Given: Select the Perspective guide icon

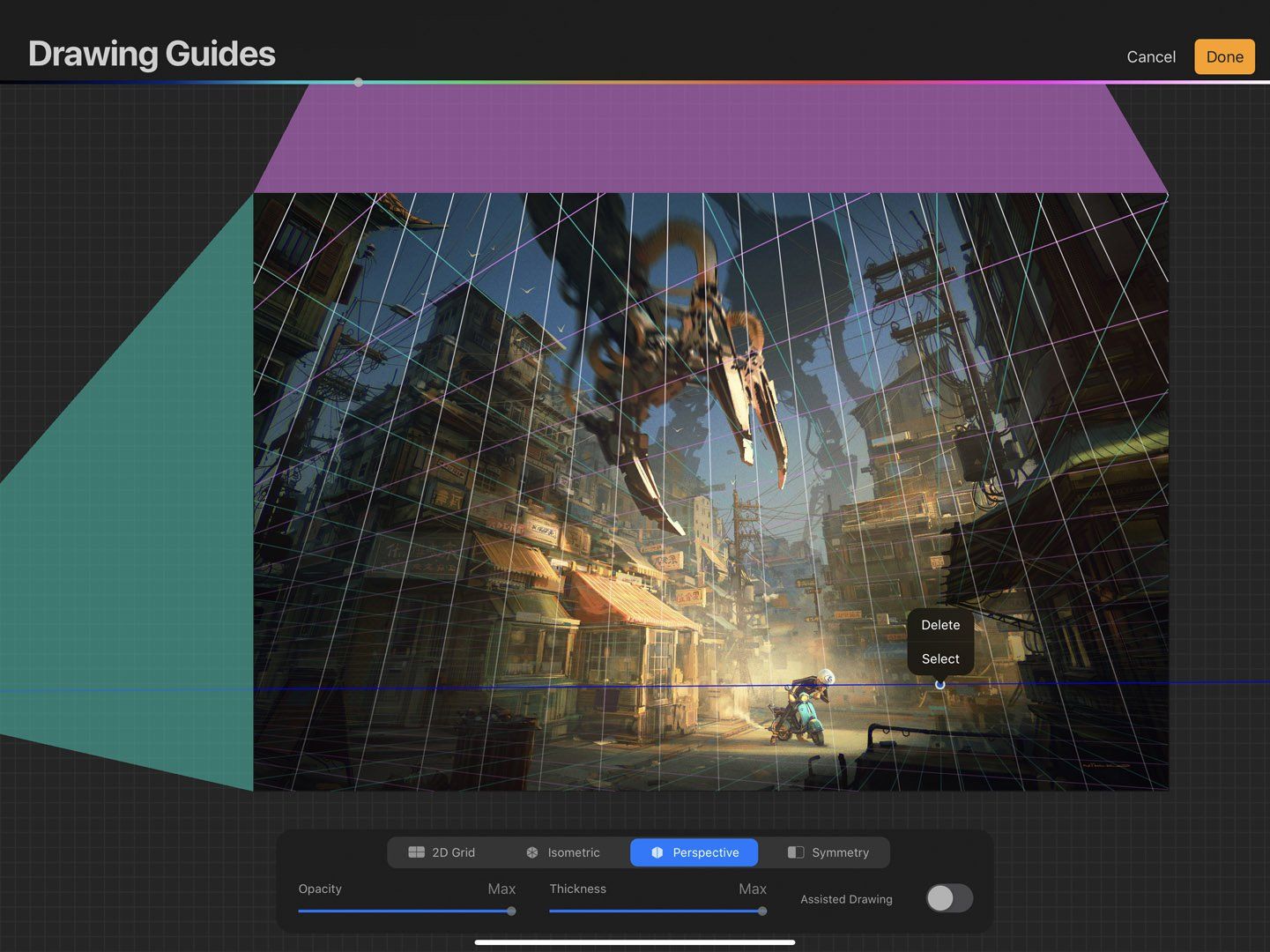Looking at the screenshot, I should [x=657, y=852].
